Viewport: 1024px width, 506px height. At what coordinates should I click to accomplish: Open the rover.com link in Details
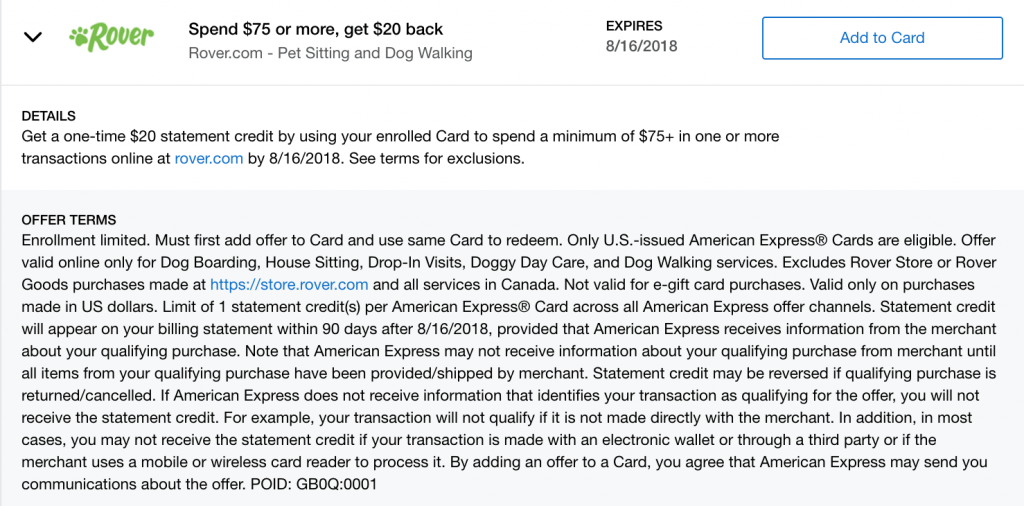tap(208, 158)
